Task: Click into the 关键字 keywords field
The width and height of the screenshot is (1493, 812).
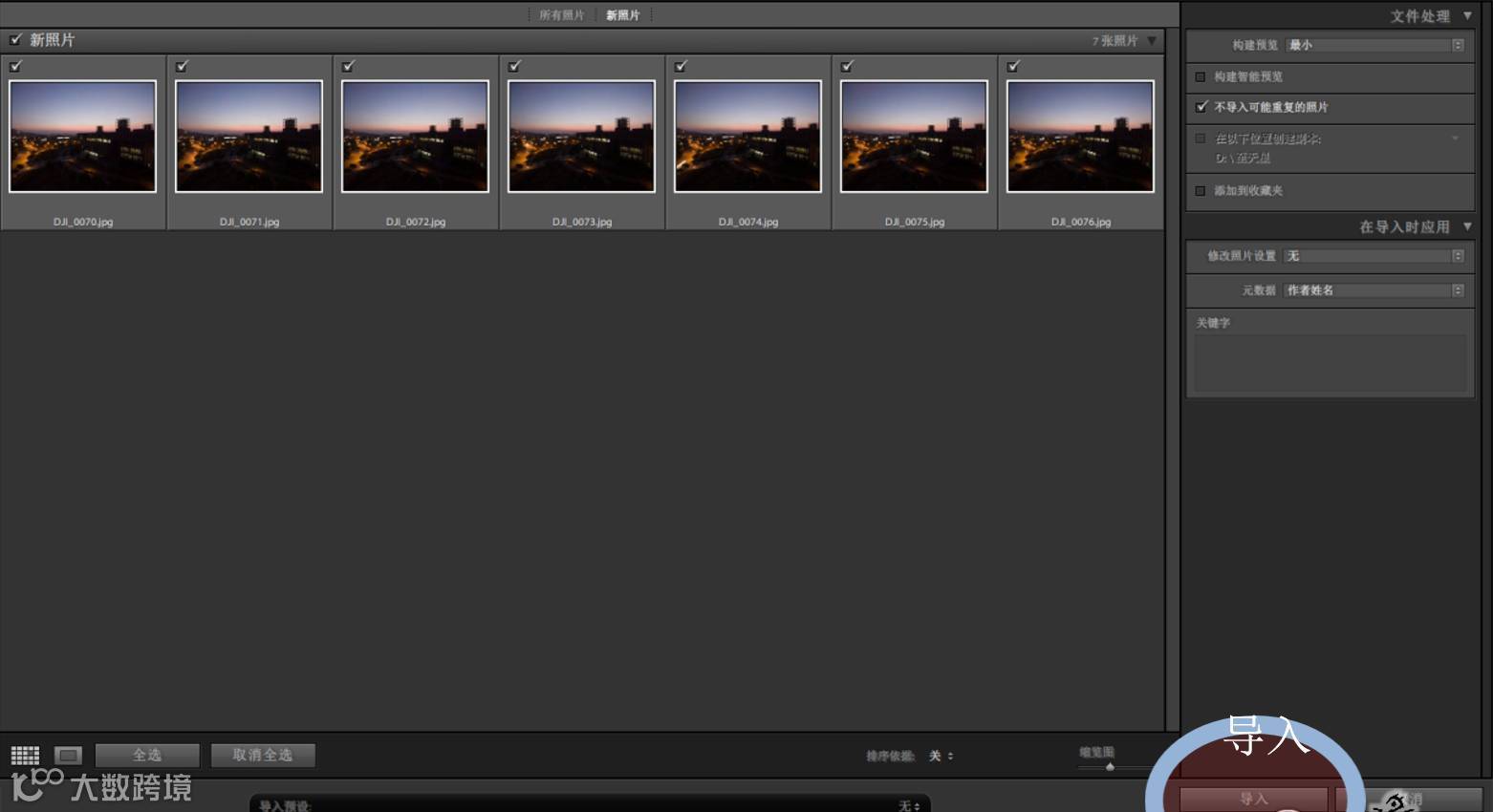Action: (x=1330, y=364)
